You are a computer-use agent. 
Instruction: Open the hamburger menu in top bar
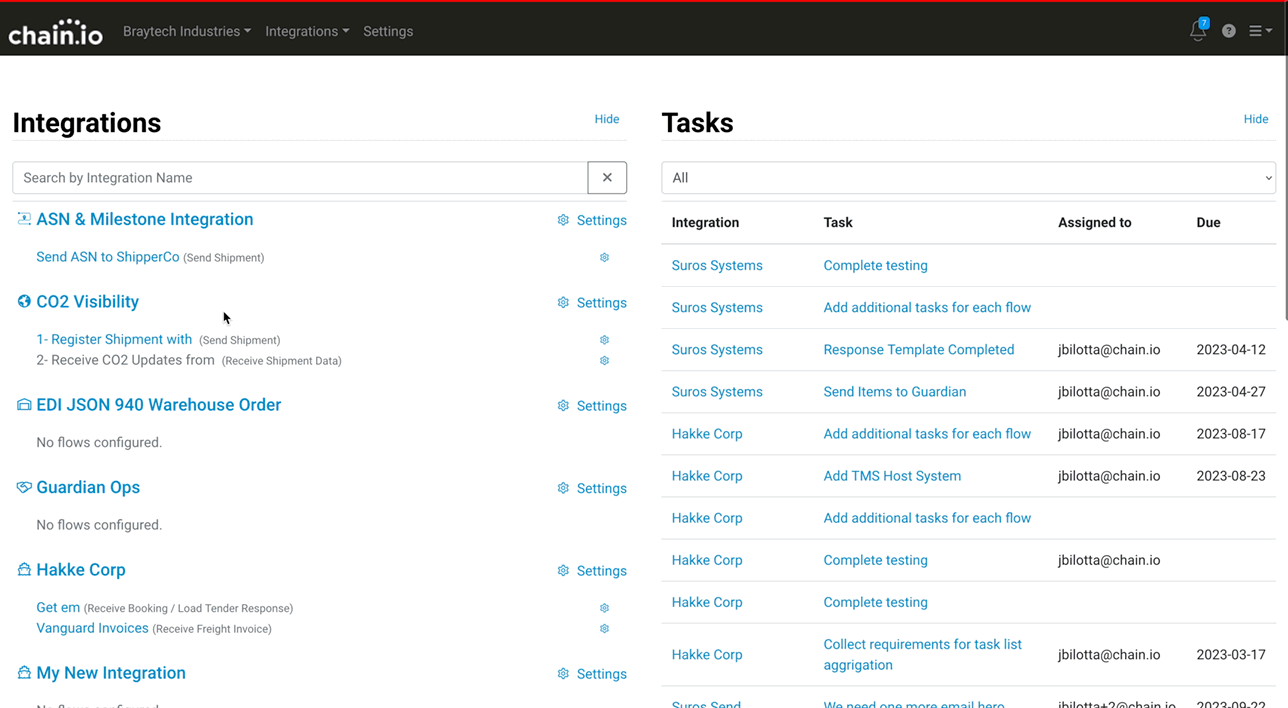tap(1260, 31)
